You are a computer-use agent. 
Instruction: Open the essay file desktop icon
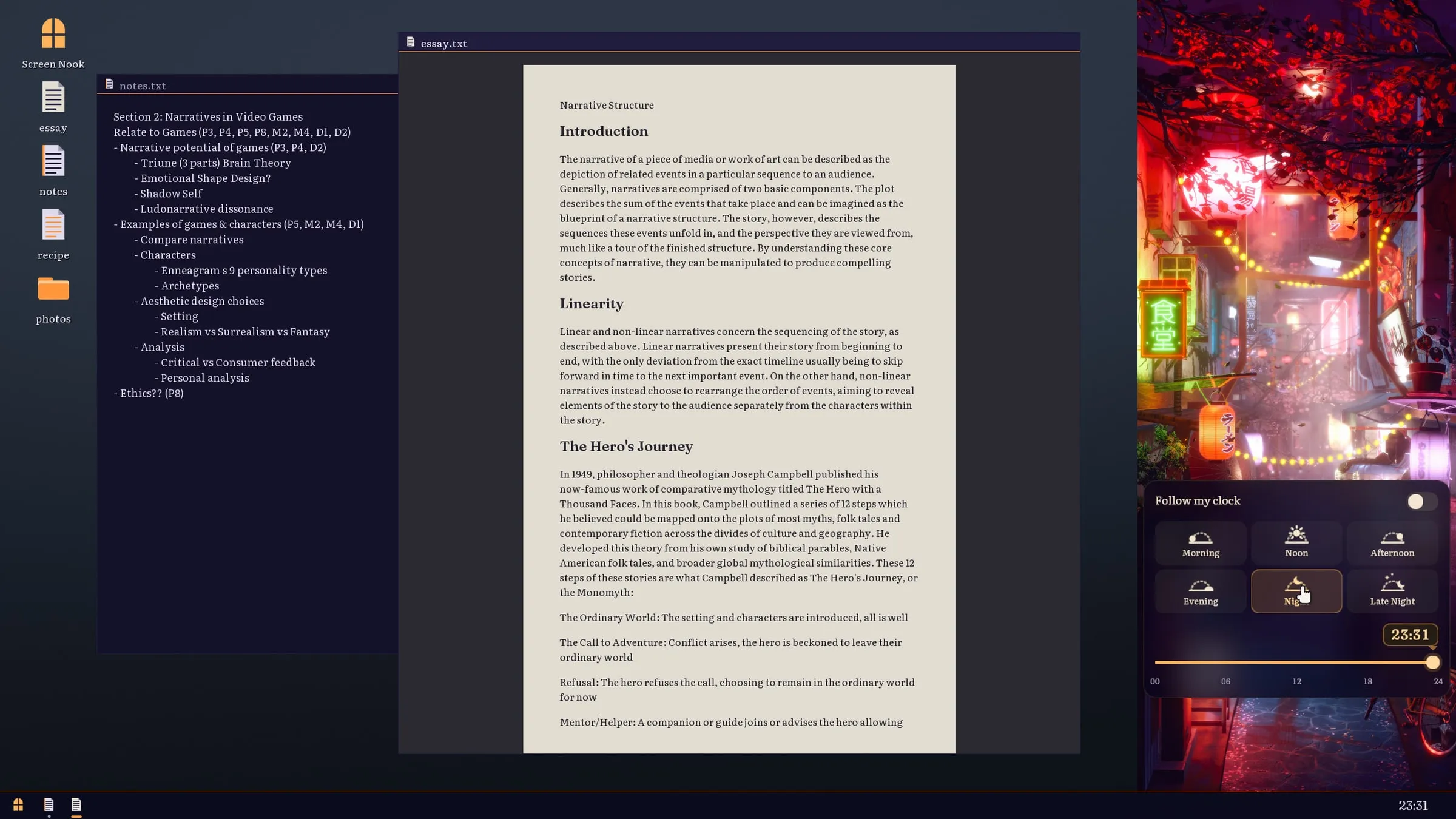click(x=53, y=107)
